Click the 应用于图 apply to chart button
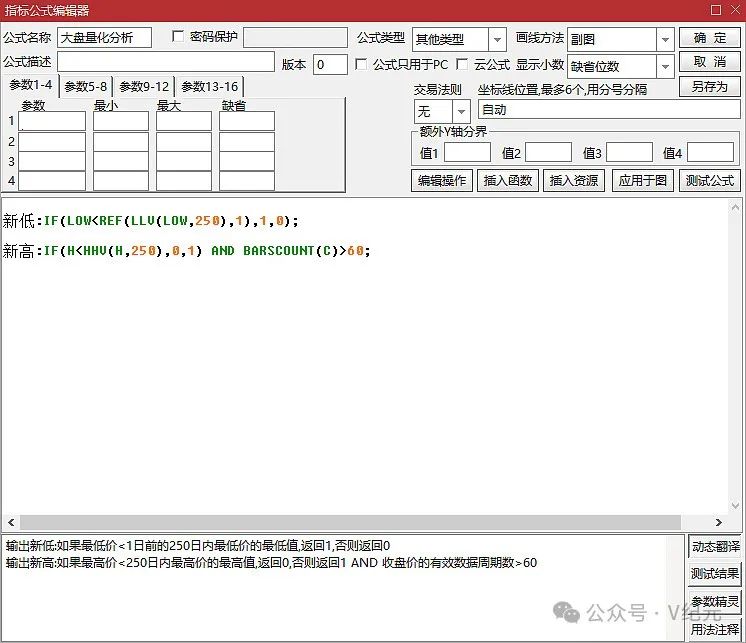 point(643,180)
